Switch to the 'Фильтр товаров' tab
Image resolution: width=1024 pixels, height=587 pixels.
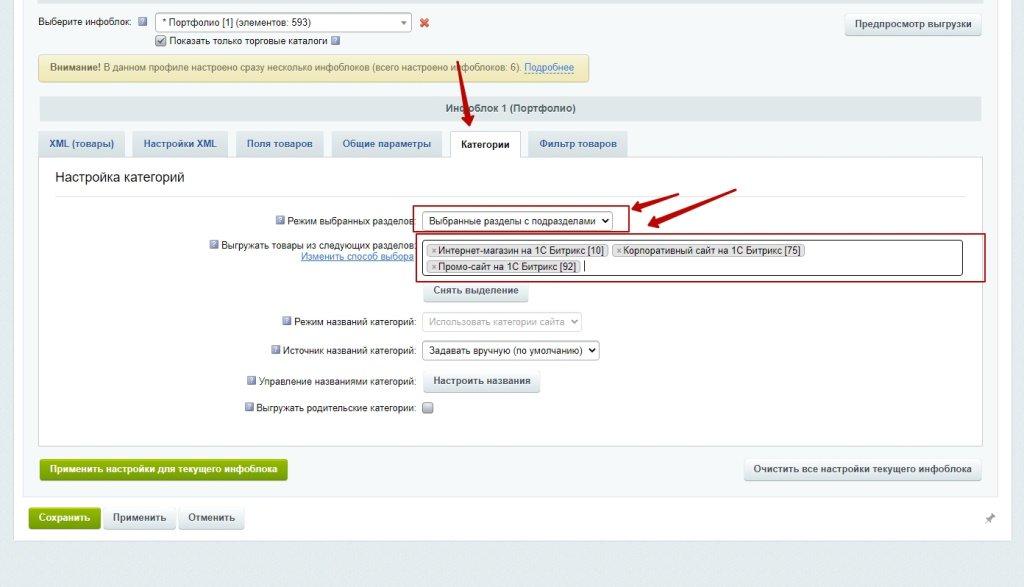tap(577, 144)
